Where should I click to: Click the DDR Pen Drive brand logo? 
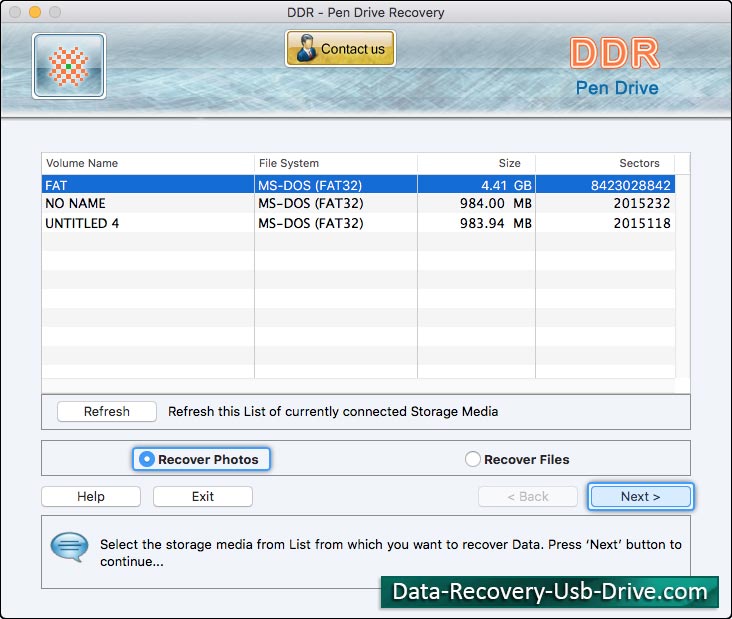click(x=616, y=66)
